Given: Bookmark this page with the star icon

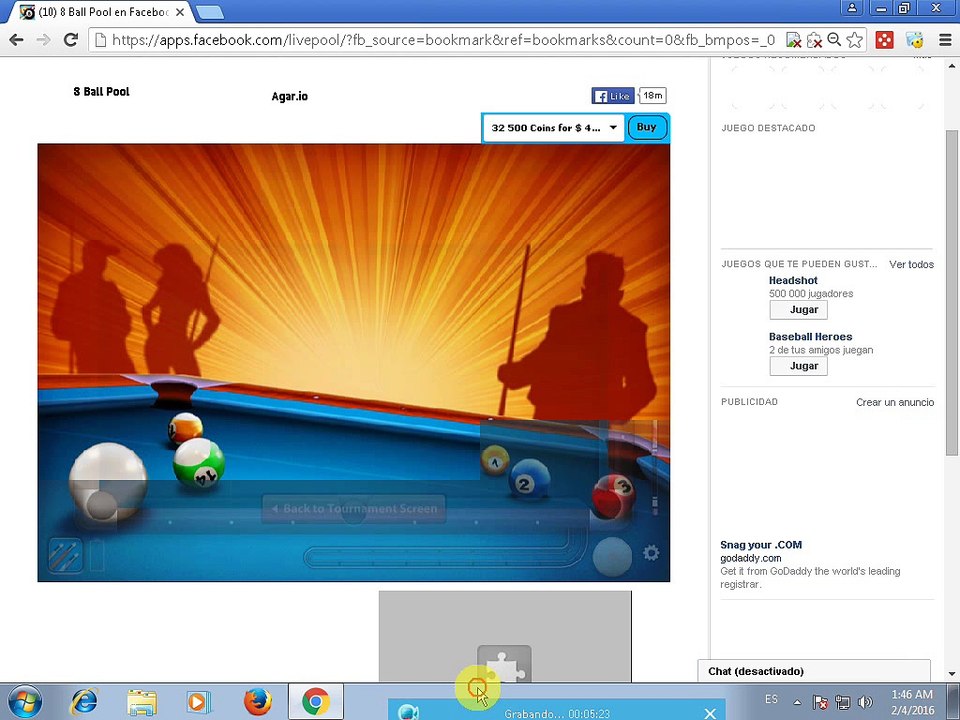Looking at the screenshot, I should coord(854,40).
